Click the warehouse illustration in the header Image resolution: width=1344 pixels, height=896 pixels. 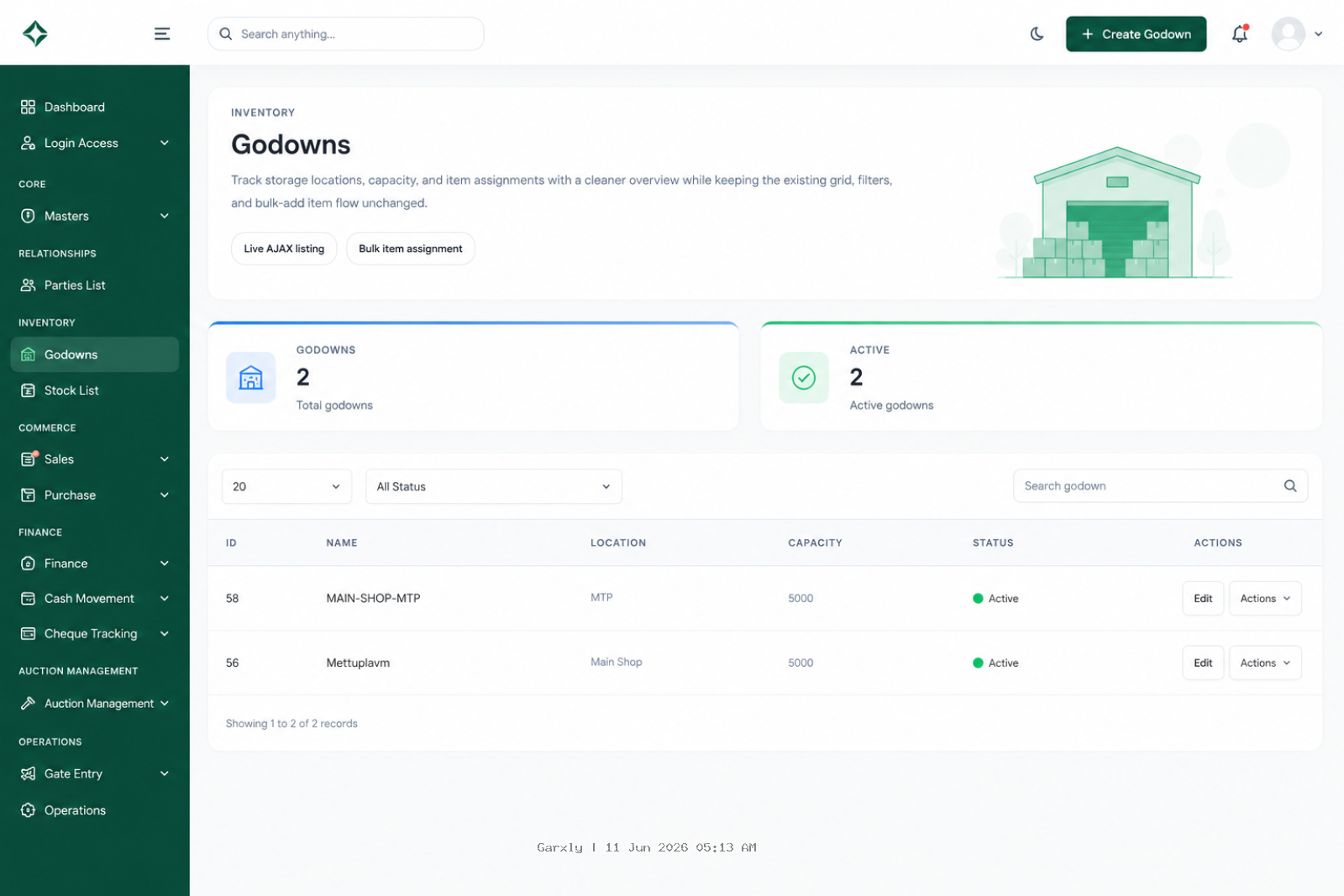[1116, 212]
